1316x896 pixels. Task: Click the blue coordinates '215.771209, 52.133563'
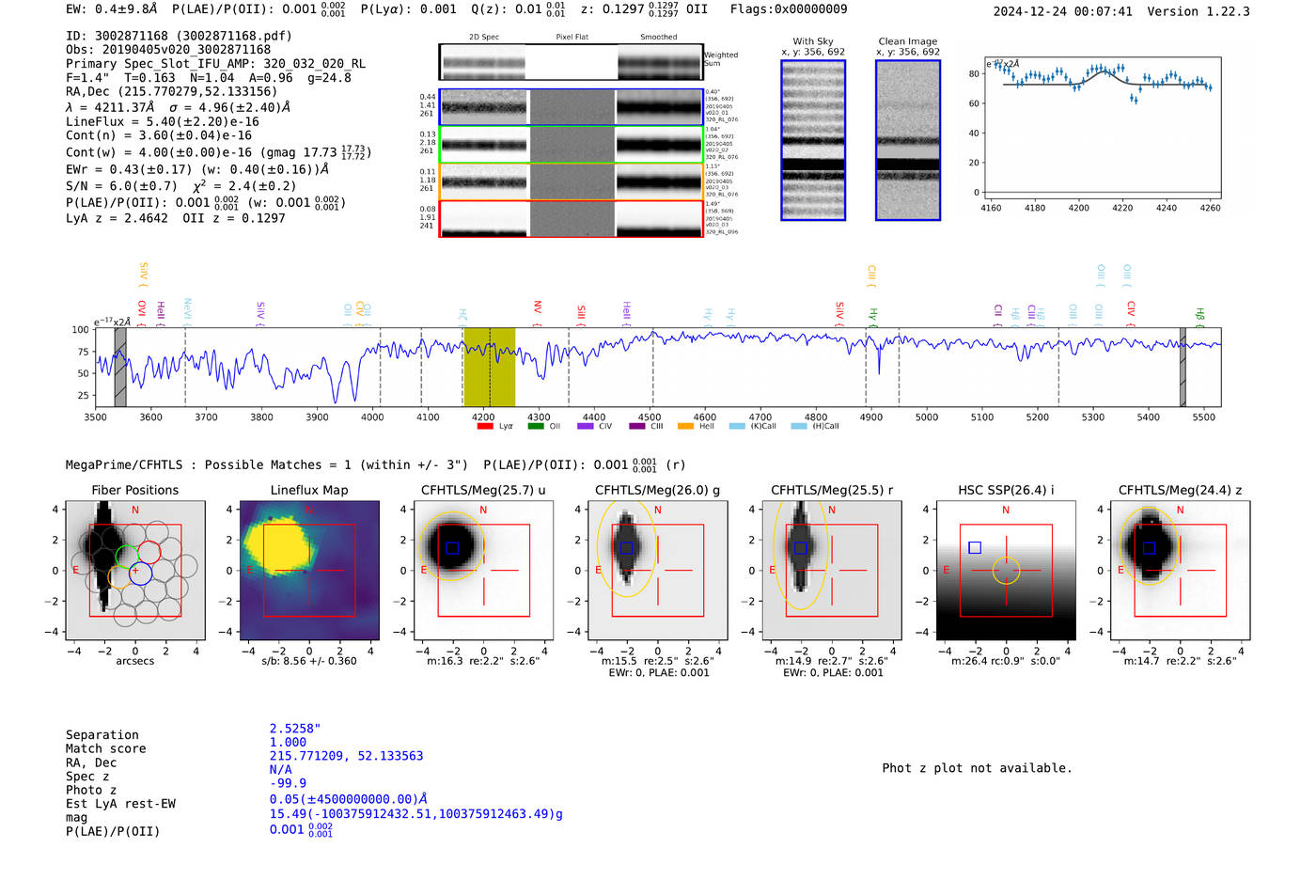tap(347, 756)
